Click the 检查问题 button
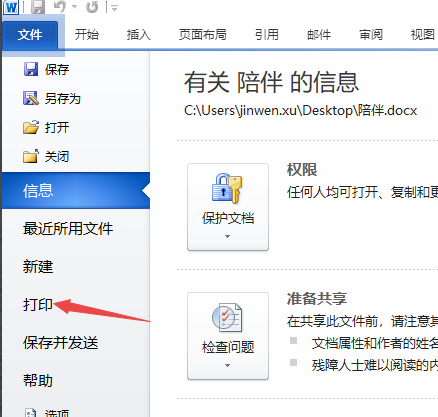Screen dimensions: 438x417 click(x=228, y=336)
